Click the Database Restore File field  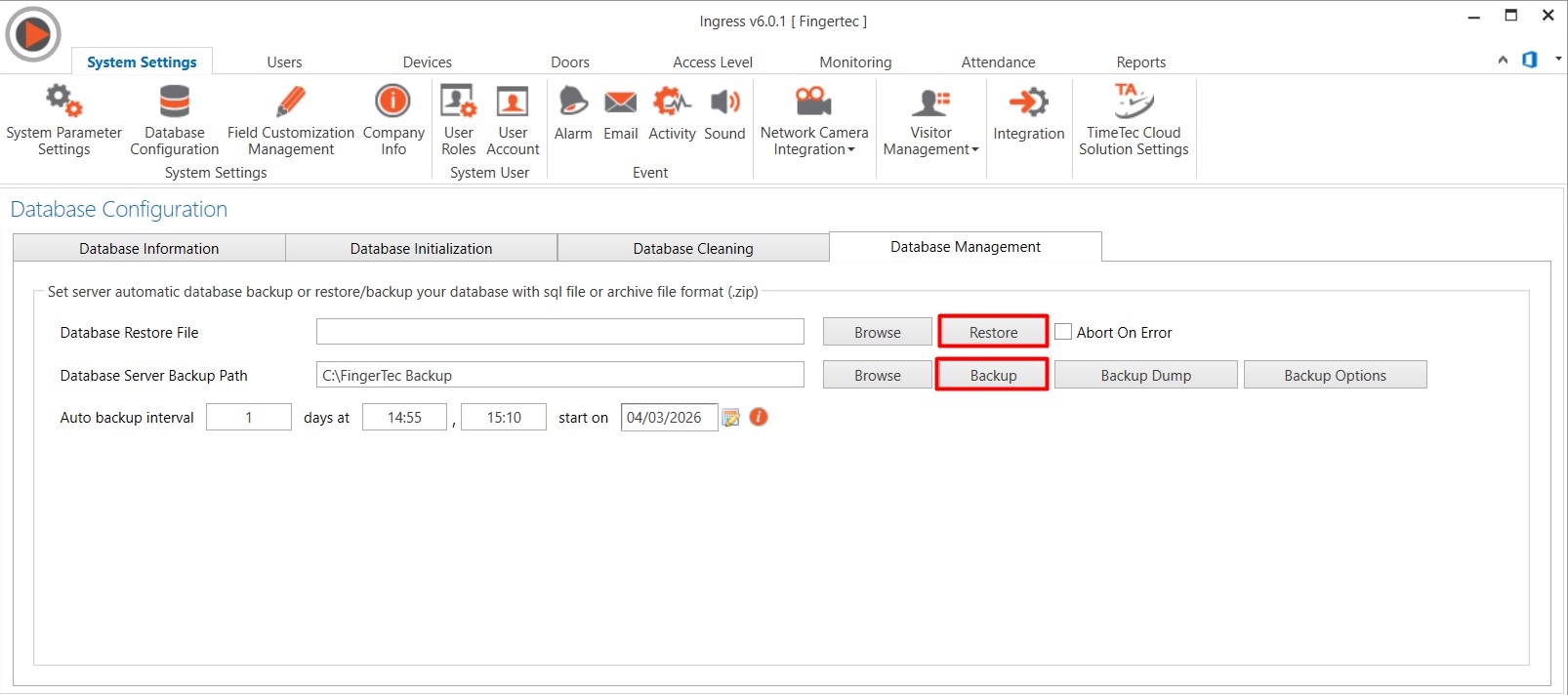click(559, 332)
